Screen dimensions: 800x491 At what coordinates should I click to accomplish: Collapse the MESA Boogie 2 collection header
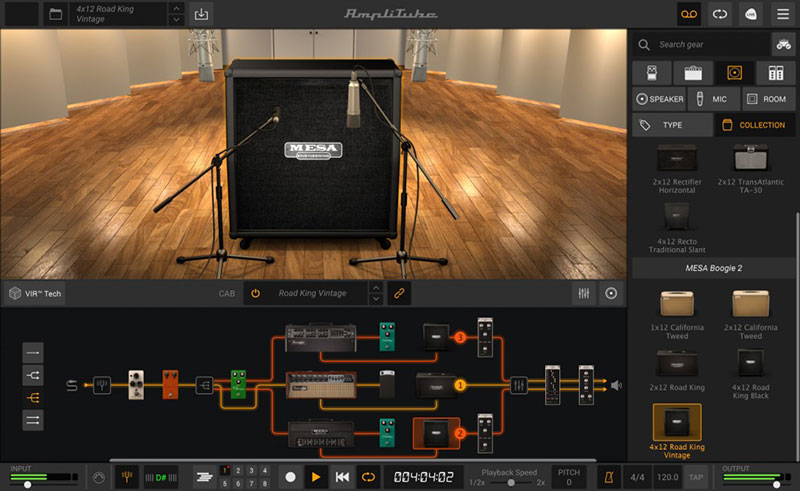(x=713, y=268)
